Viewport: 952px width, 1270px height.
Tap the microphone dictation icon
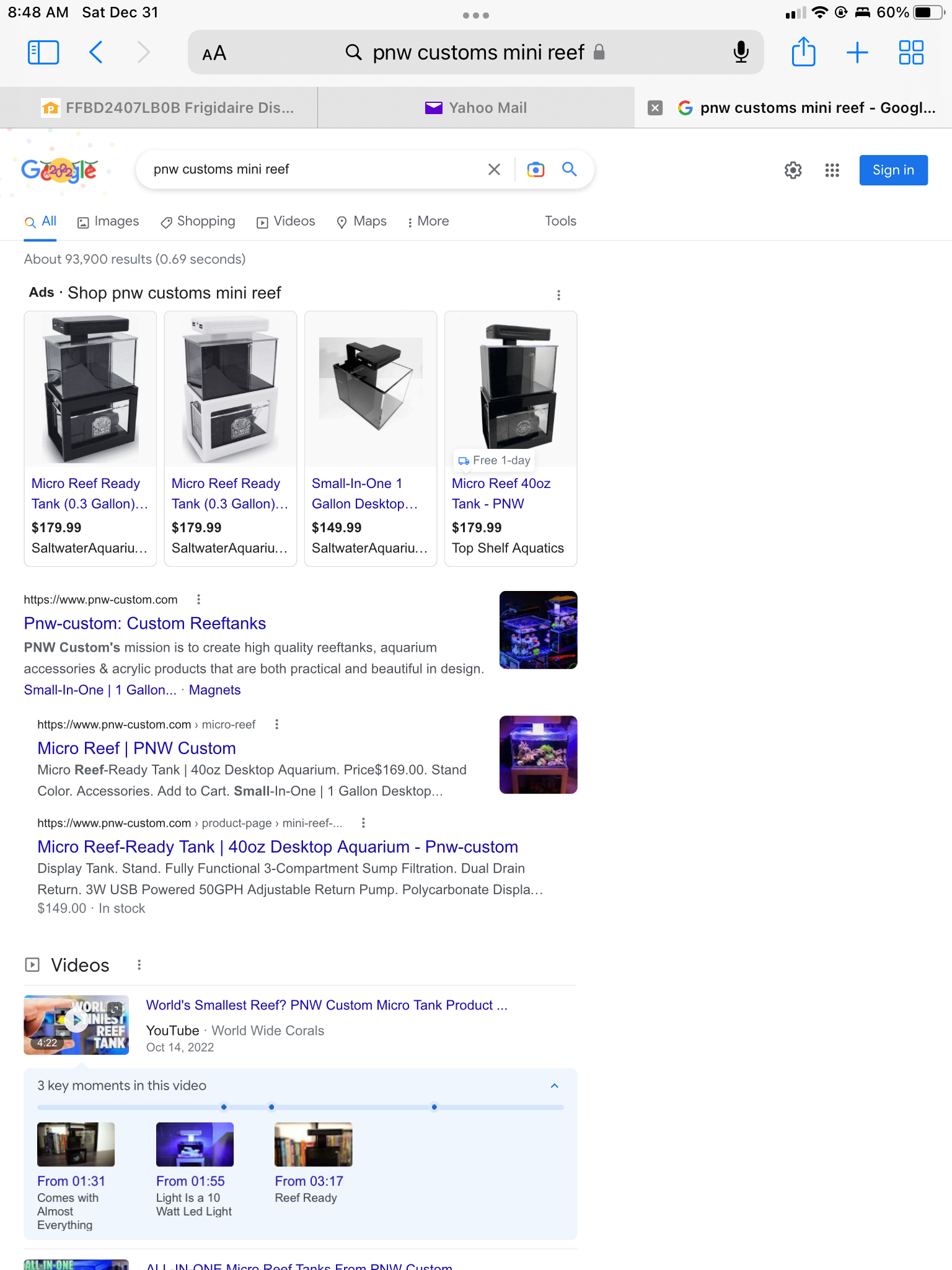pyautogui.click(x=741, y=53)
